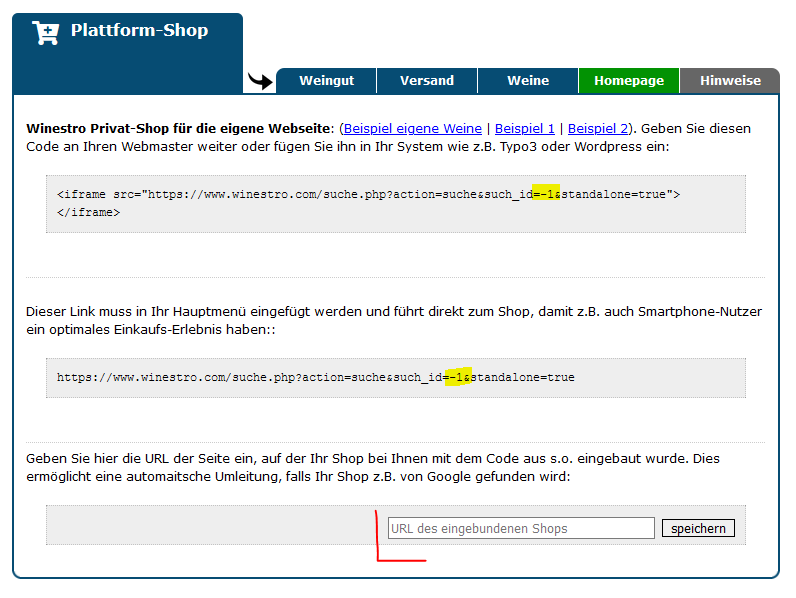Follow the 'Beispiel 1' link
The image size is (796, 598).
click(524, 129)
